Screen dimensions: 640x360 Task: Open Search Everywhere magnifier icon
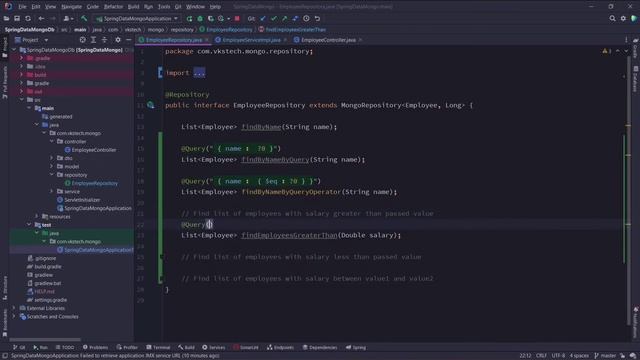point(612,18)
